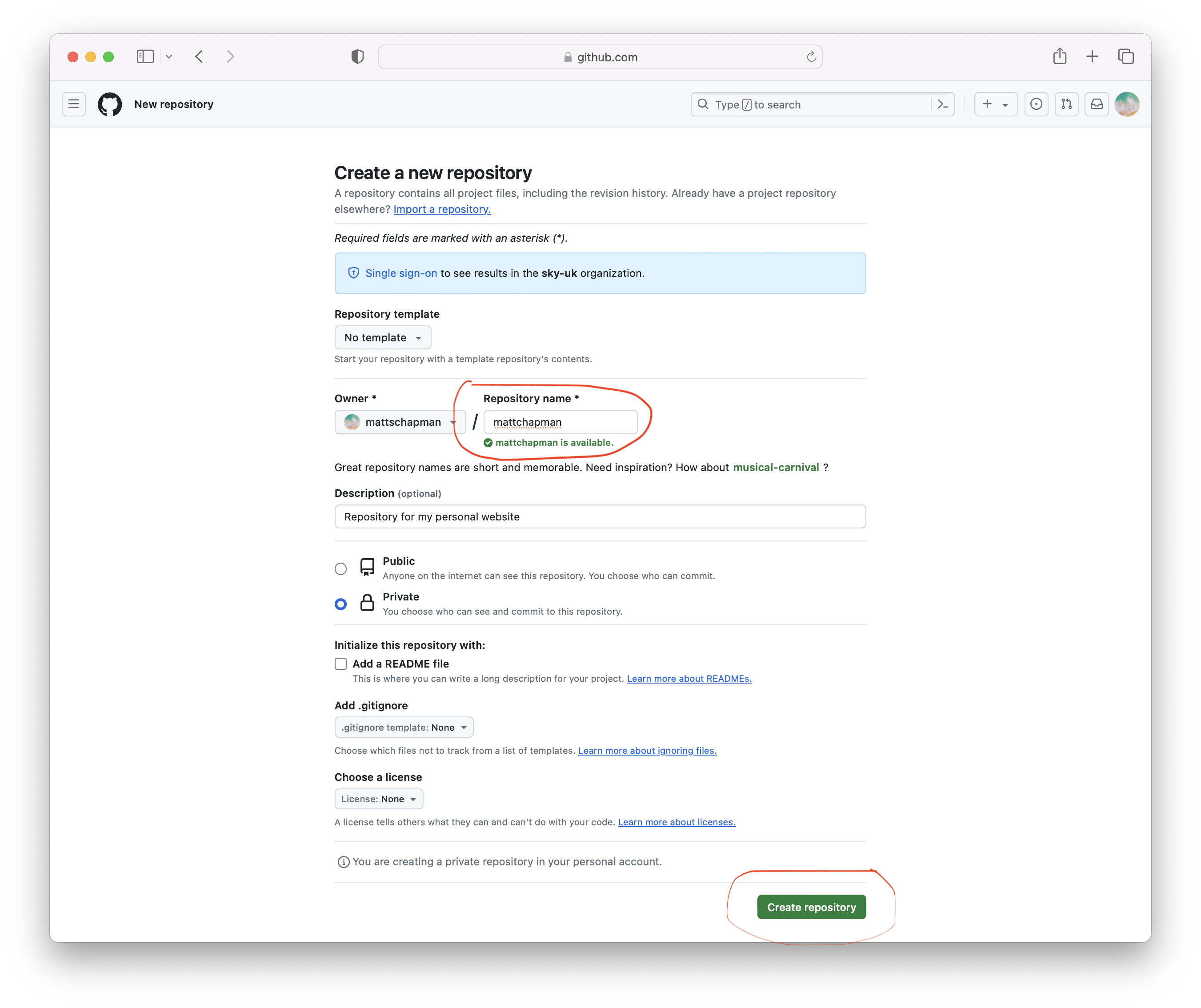Open the Pull requests icon in header

(x=1066, y=104)
